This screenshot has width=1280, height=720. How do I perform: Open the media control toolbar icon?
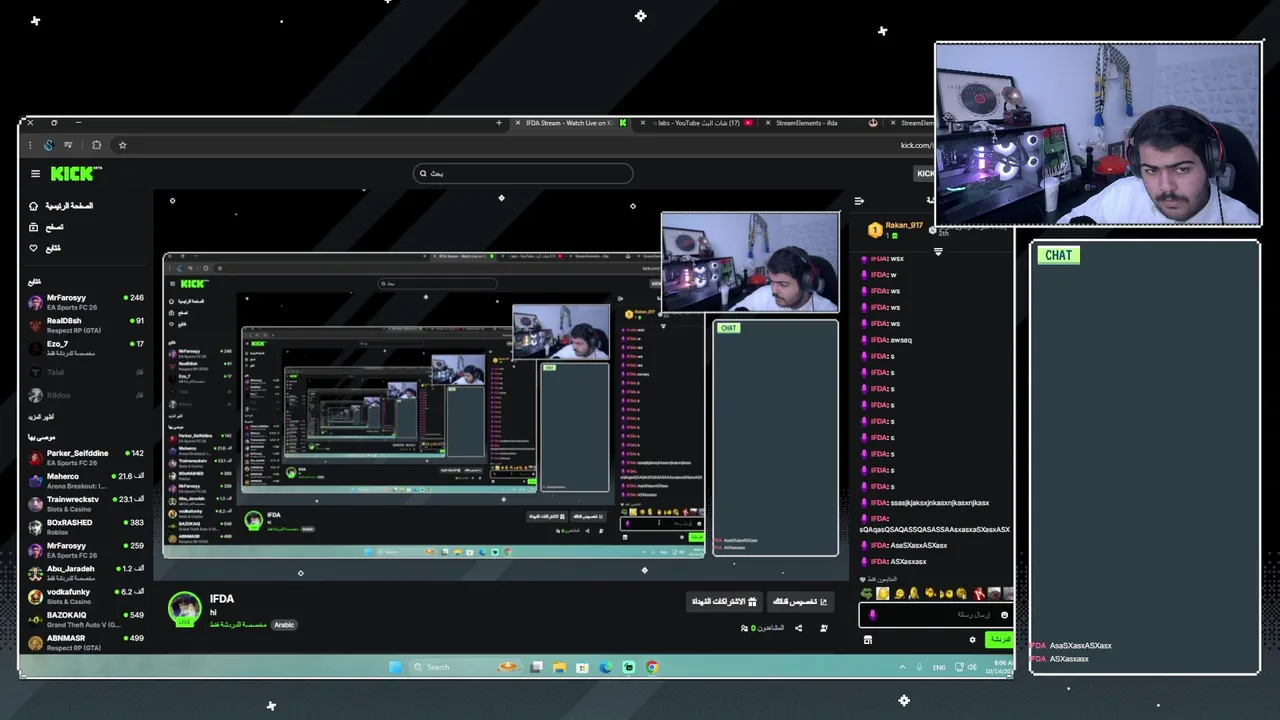coord(68,145)
